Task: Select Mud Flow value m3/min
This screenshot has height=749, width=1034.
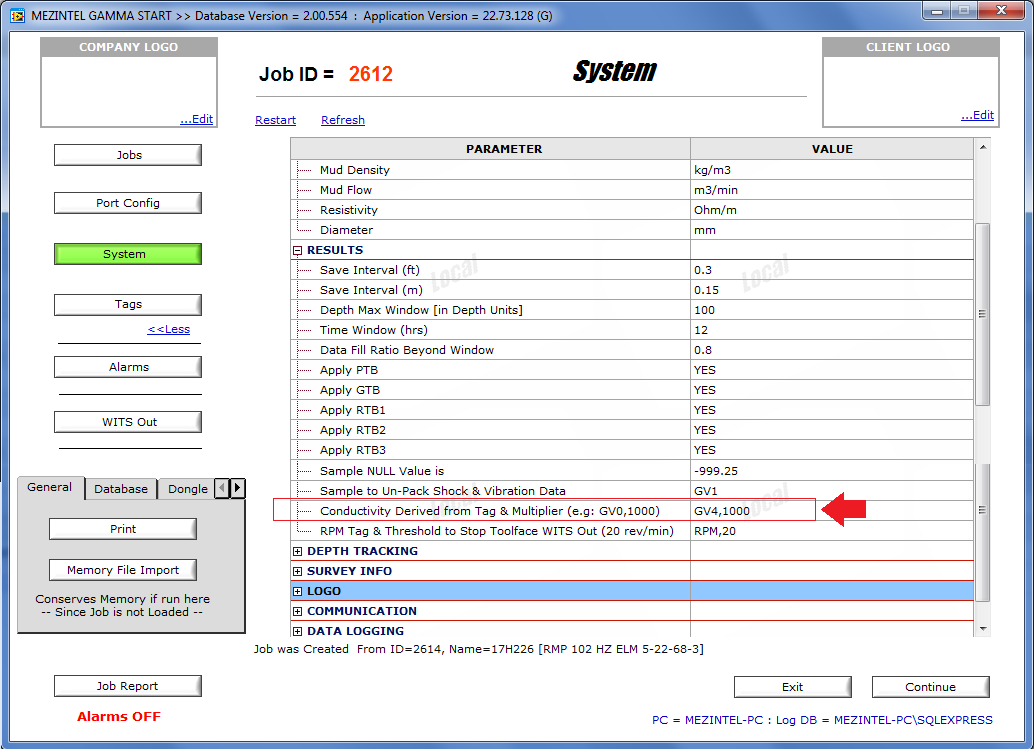Action: [832, 190]
